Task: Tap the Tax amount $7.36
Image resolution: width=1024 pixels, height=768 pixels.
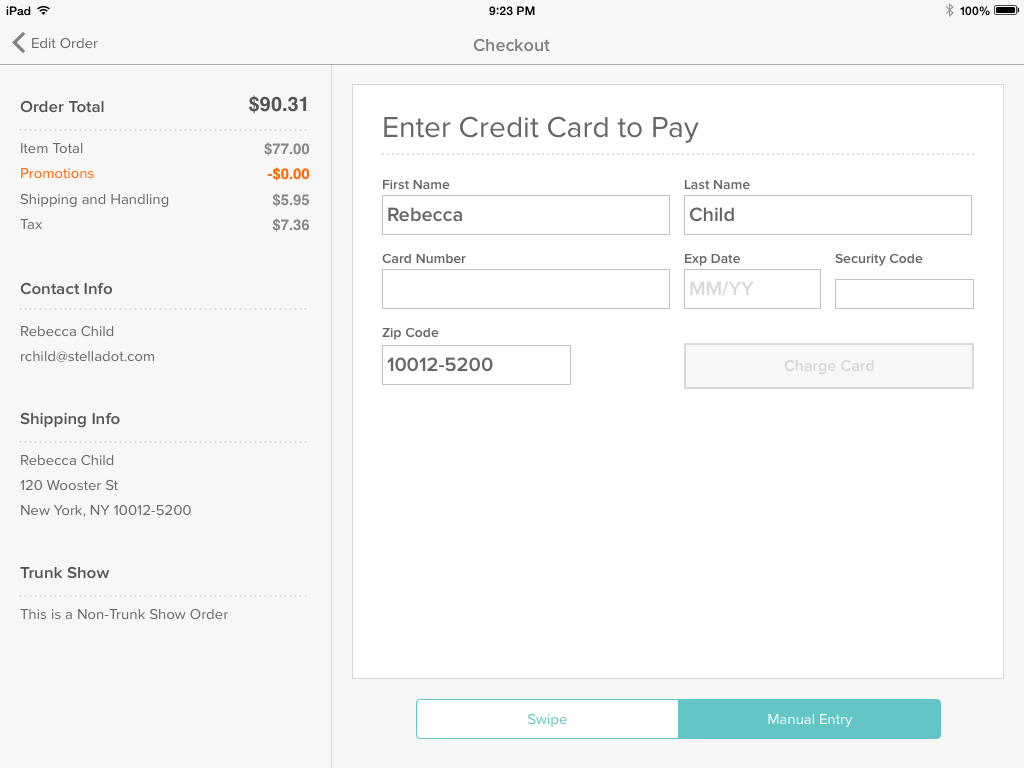Action: coord(291,225)
